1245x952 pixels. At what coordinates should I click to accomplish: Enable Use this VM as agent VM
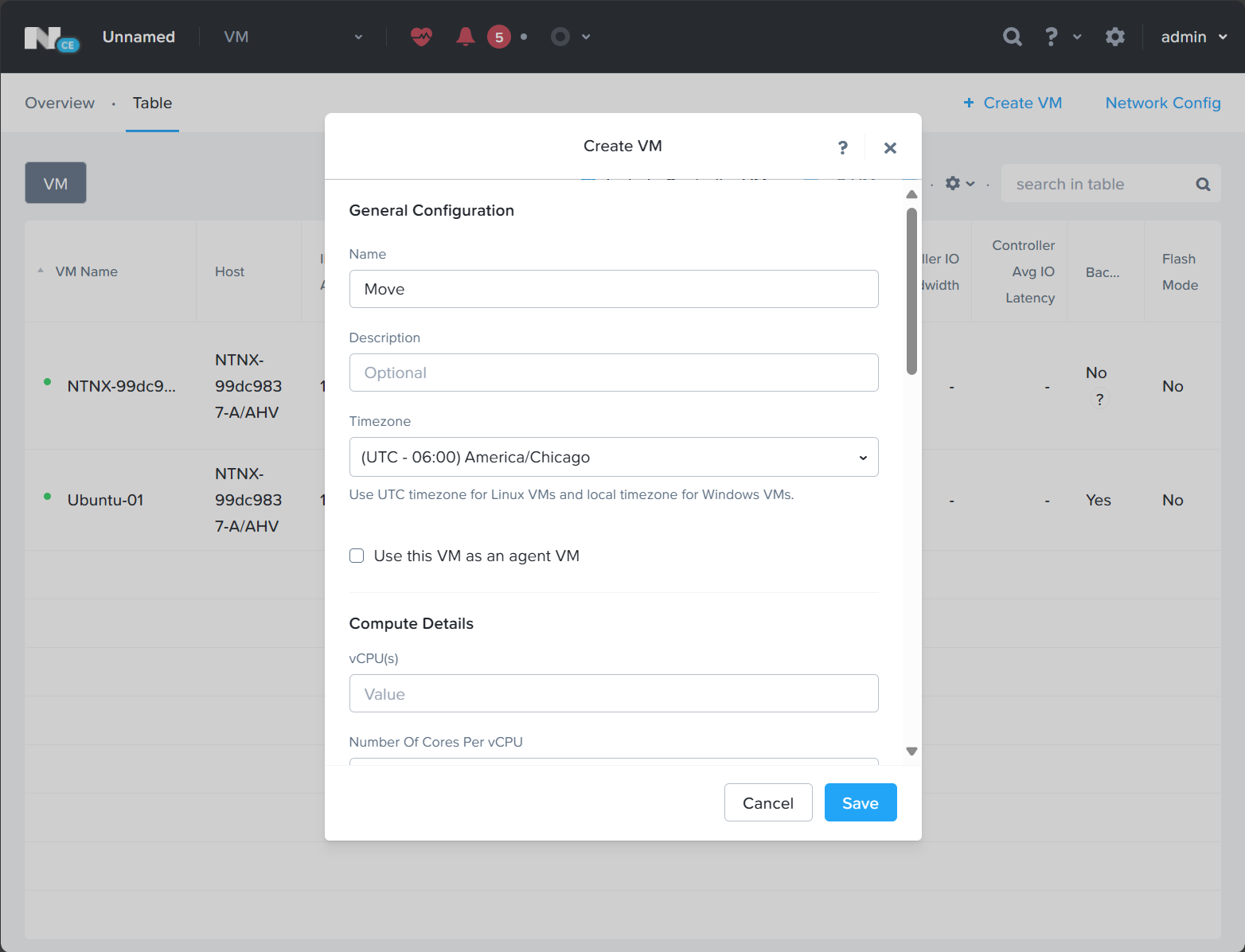(x=357, y=556)
